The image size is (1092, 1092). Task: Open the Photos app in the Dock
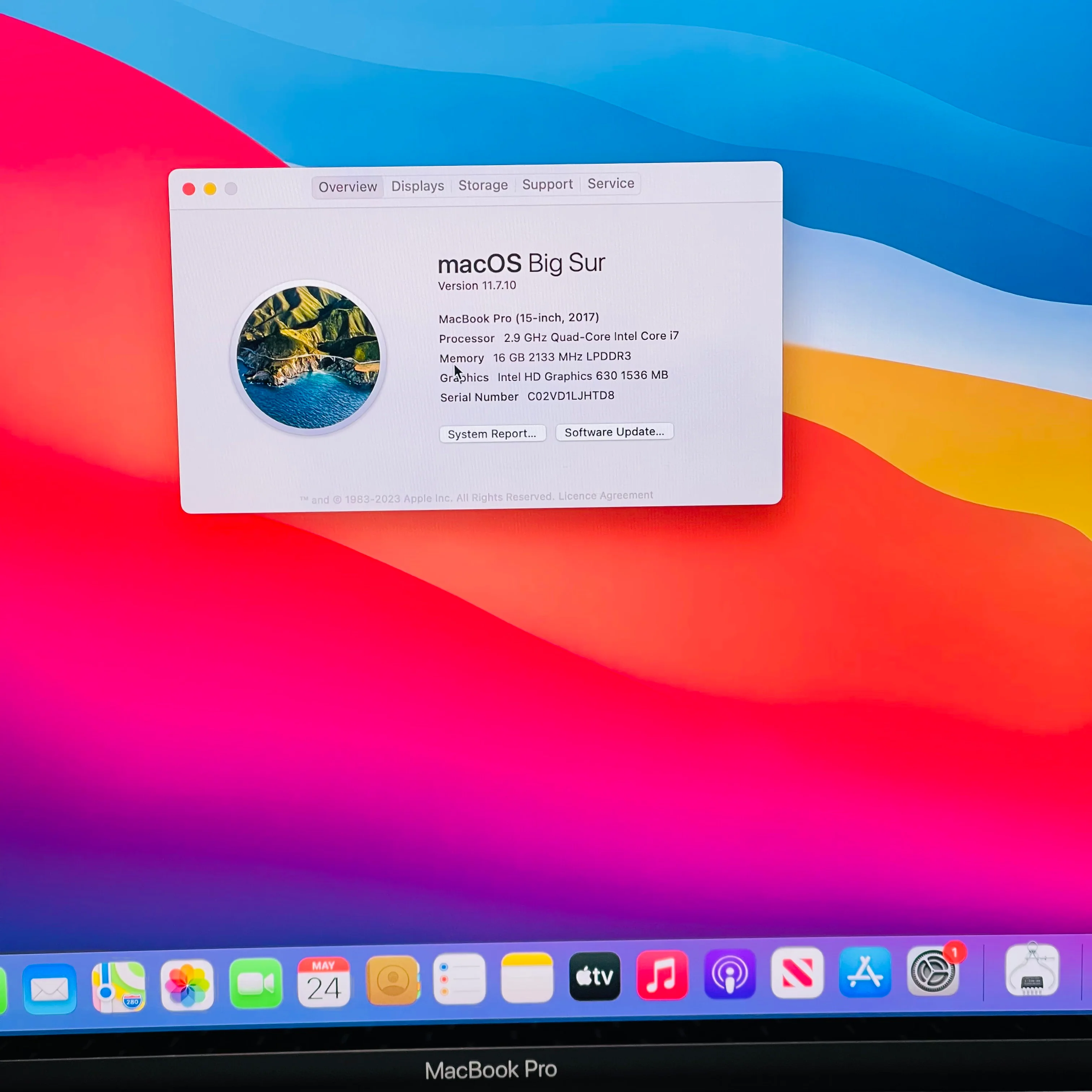(187, 986)
